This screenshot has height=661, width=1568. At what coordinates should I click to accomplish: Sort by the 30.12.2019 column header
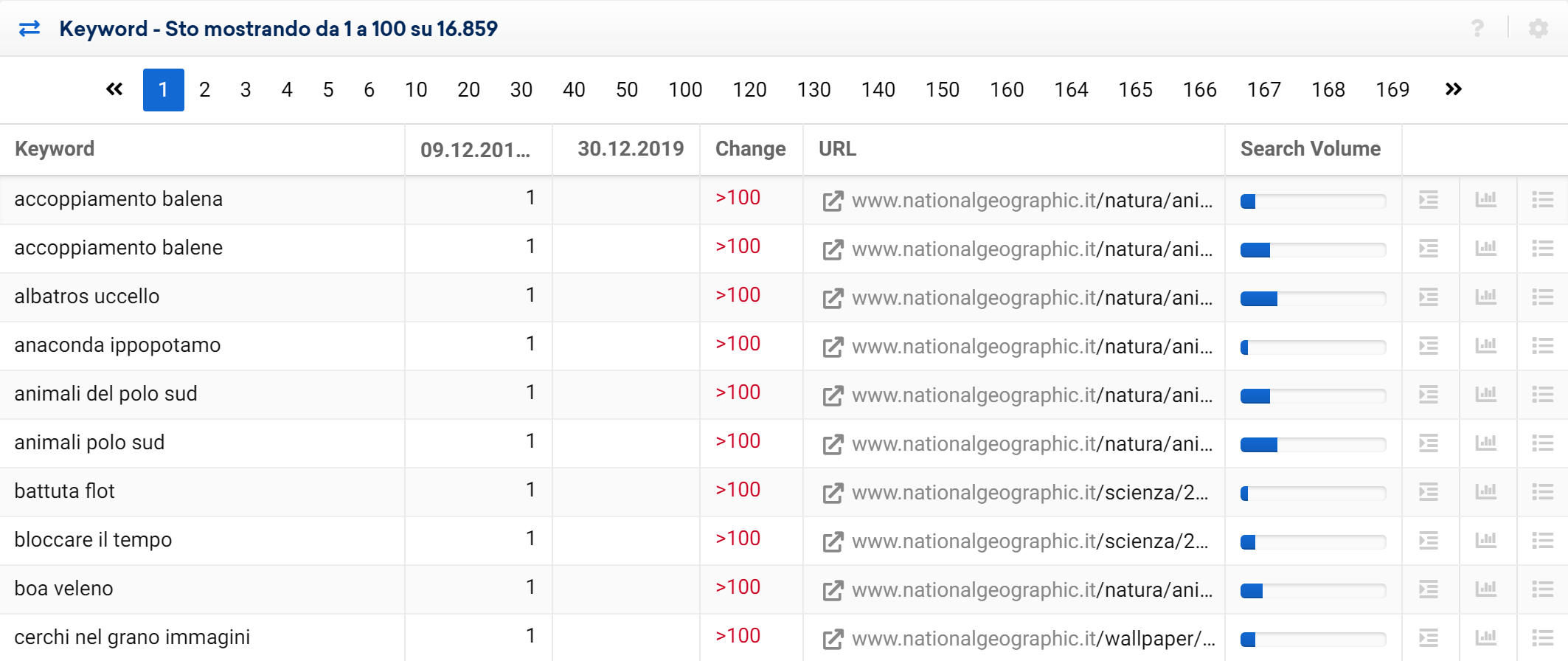point(631,149)
